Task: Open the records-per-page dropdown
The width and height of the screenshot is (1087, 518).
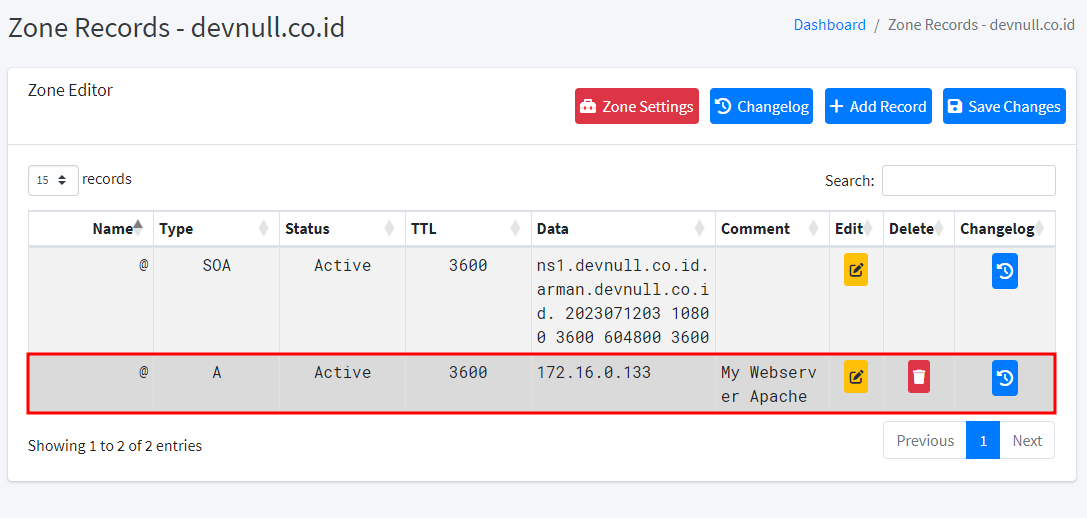Action: (53, 180)
